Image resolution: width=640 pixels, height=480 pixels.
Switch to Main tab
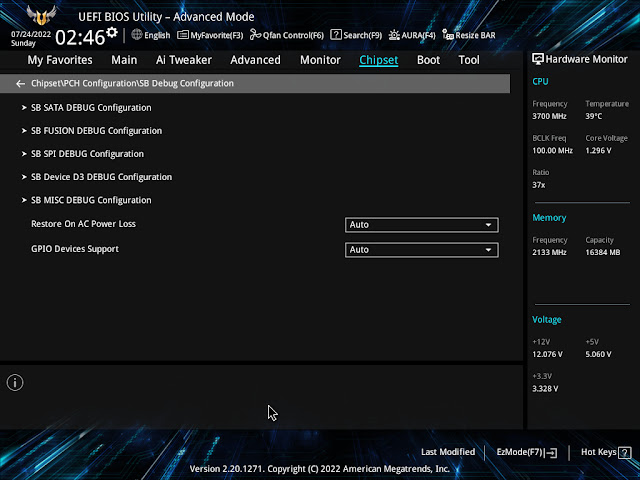(124, 60)
